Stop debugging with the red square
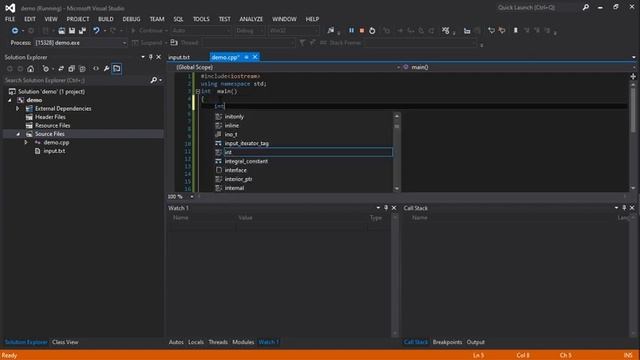Viewport: 640px width, 360px height. (362, 31)
